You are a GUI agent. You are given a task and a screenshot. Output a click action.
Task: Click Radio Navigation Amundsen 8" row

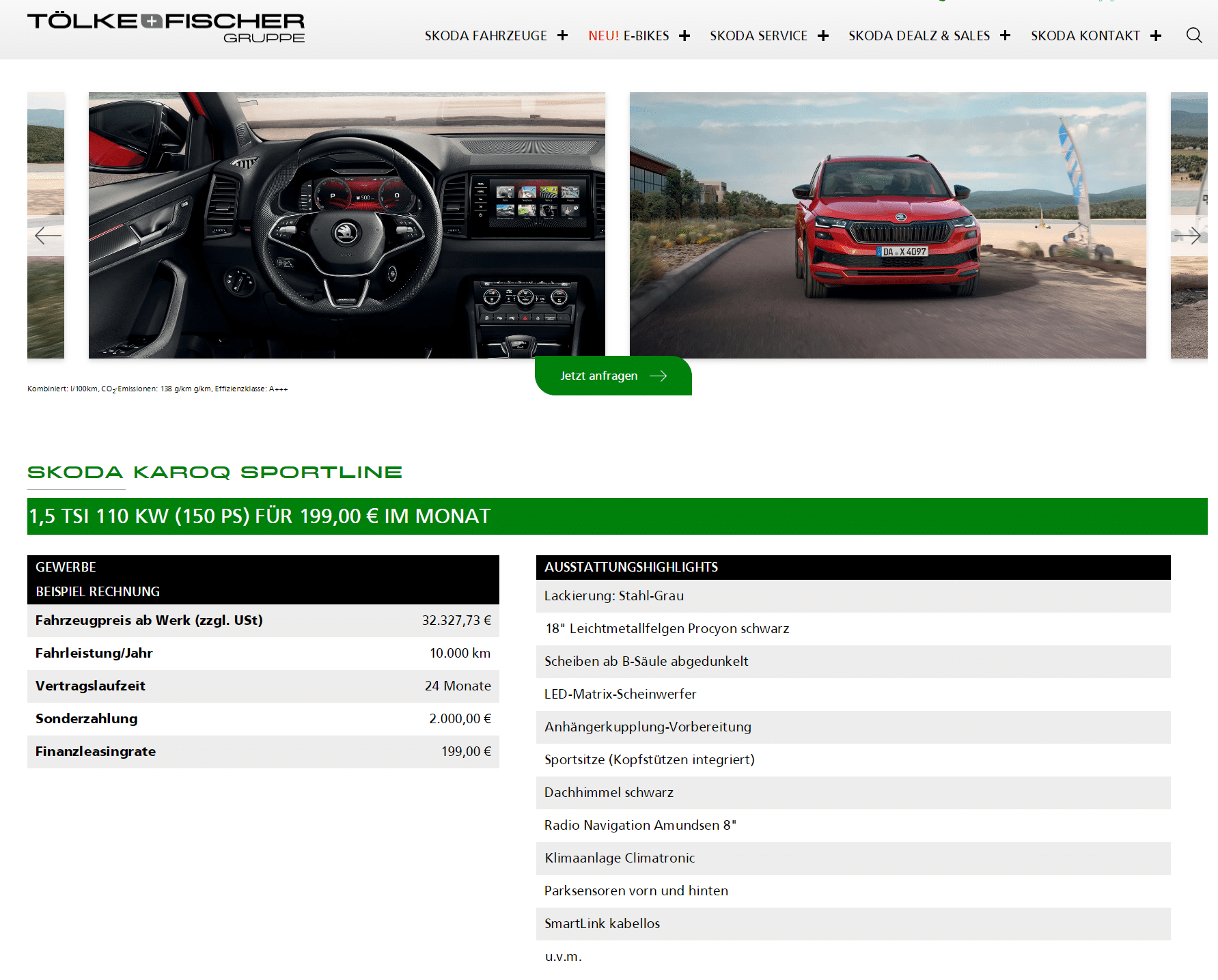853,826
